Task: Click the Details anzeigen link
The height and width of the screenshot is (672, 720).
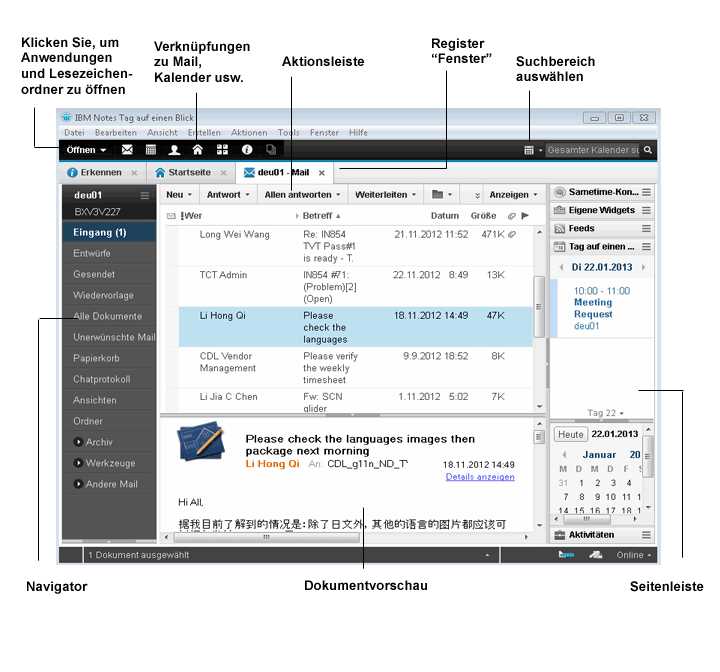Action: coord(480,477)
